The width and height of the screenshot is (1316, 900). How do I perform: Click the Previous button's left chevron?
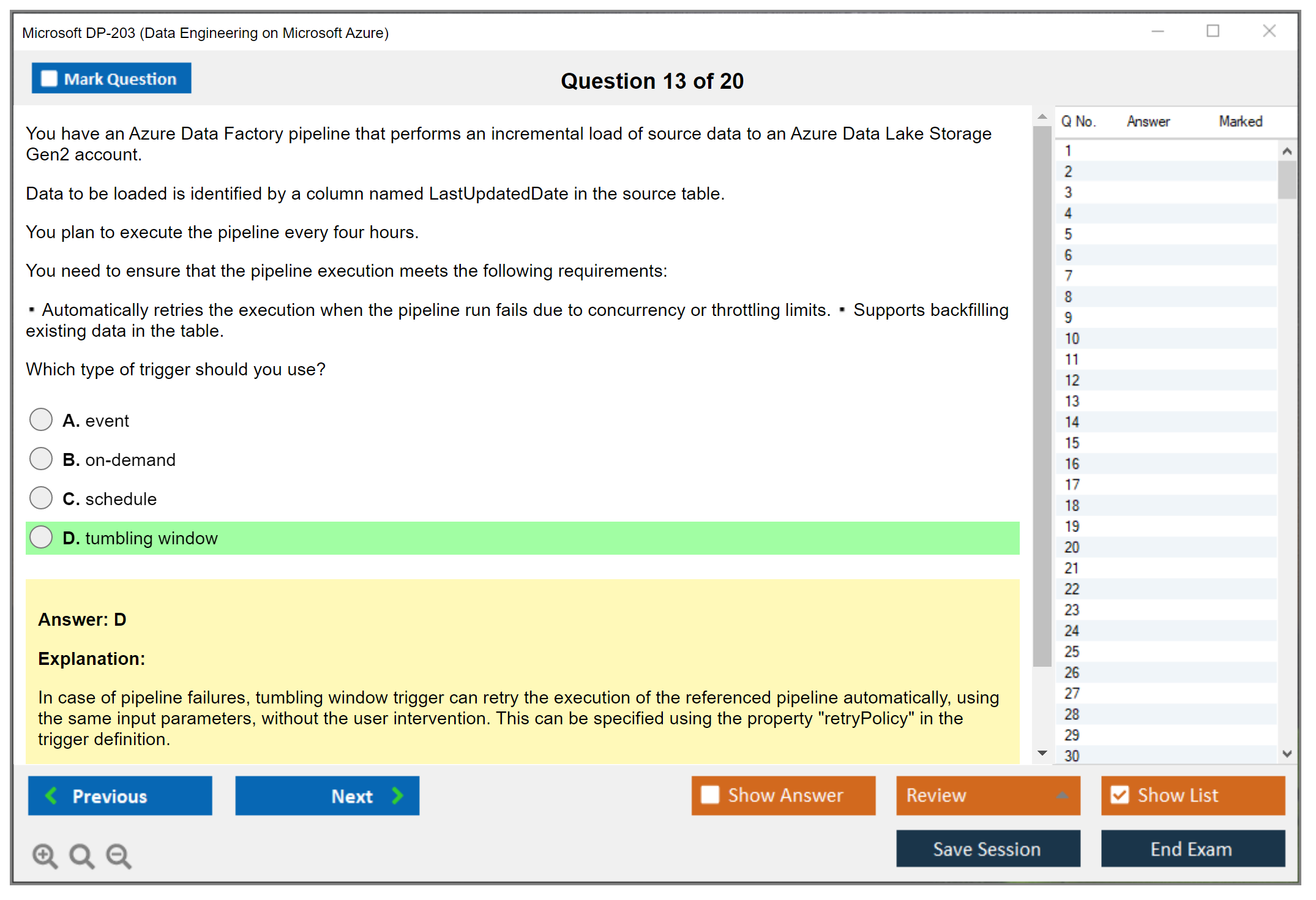51,796
